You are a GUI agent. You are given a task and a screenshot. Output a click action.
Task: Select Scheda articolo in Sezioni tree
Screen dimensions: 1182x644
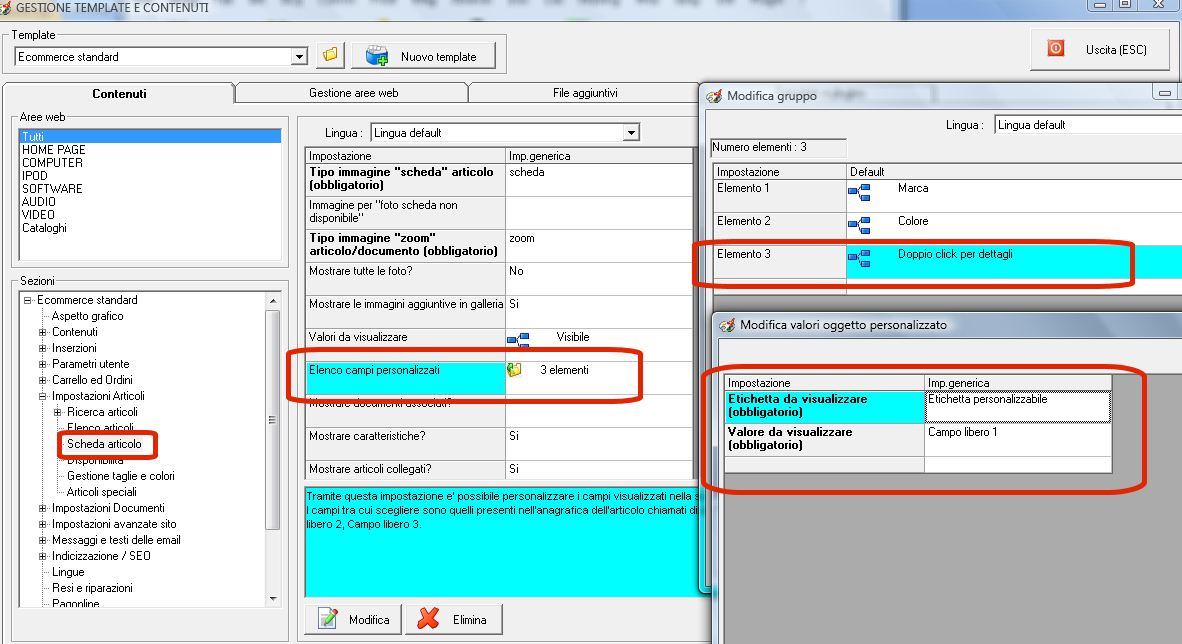[x=104, y=443]
